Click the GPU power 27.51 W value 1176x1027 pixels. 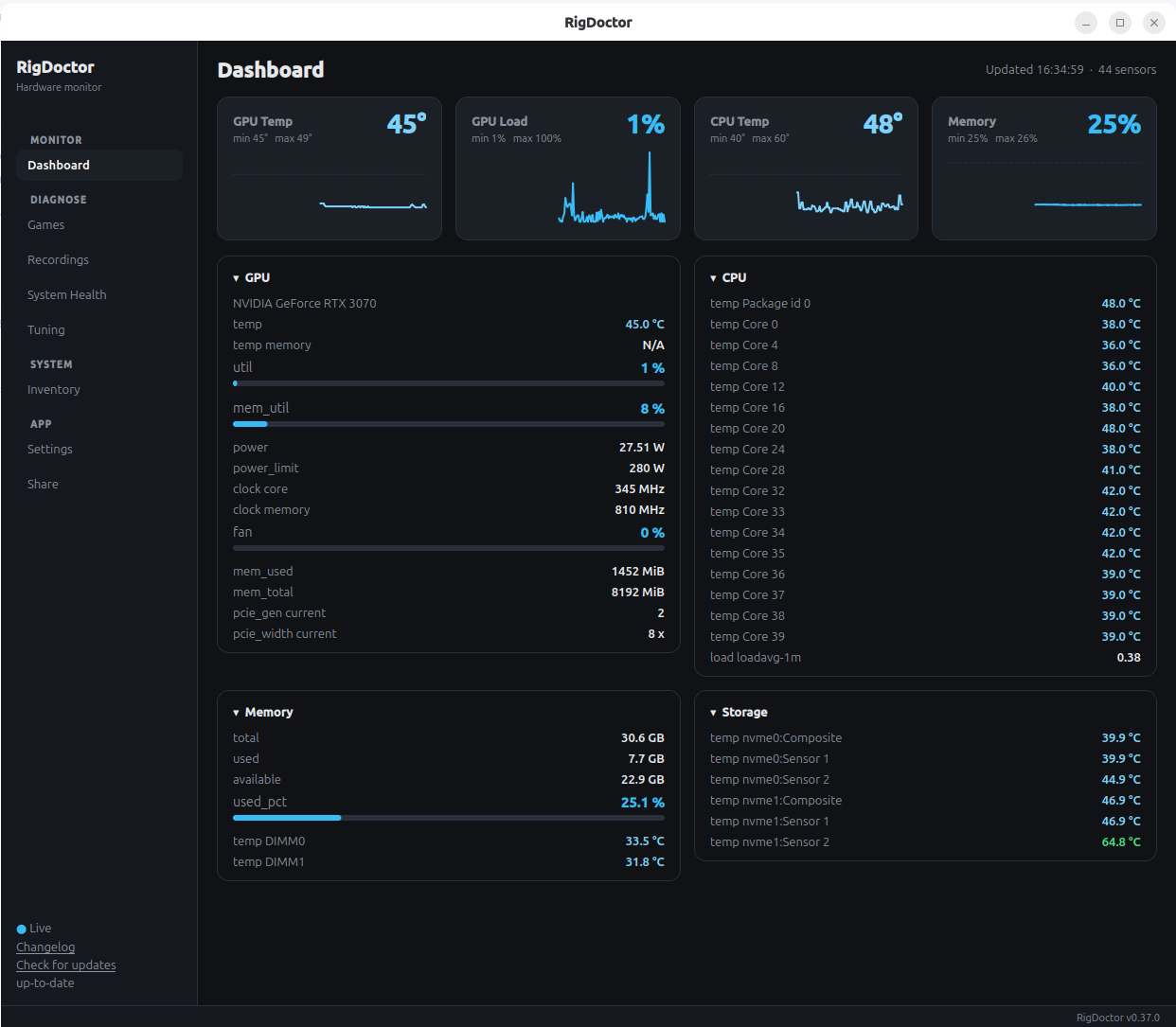click(x=642, y=448)
